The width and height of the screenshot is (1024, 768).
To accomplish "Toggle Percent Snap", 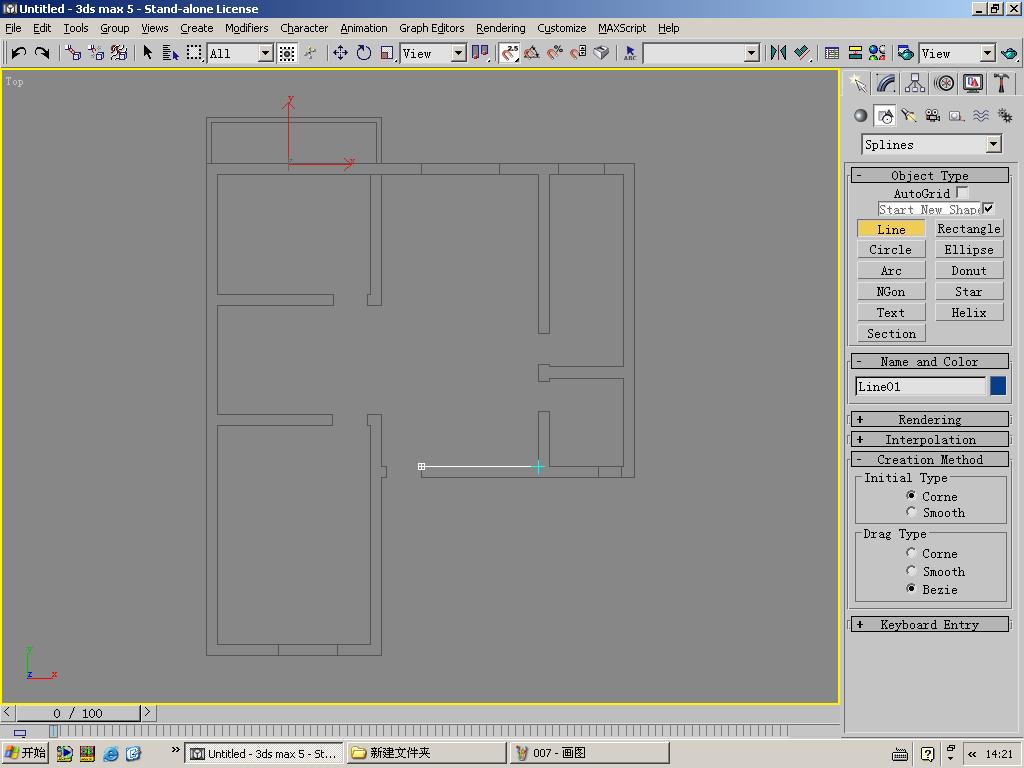I will point(554,53).
